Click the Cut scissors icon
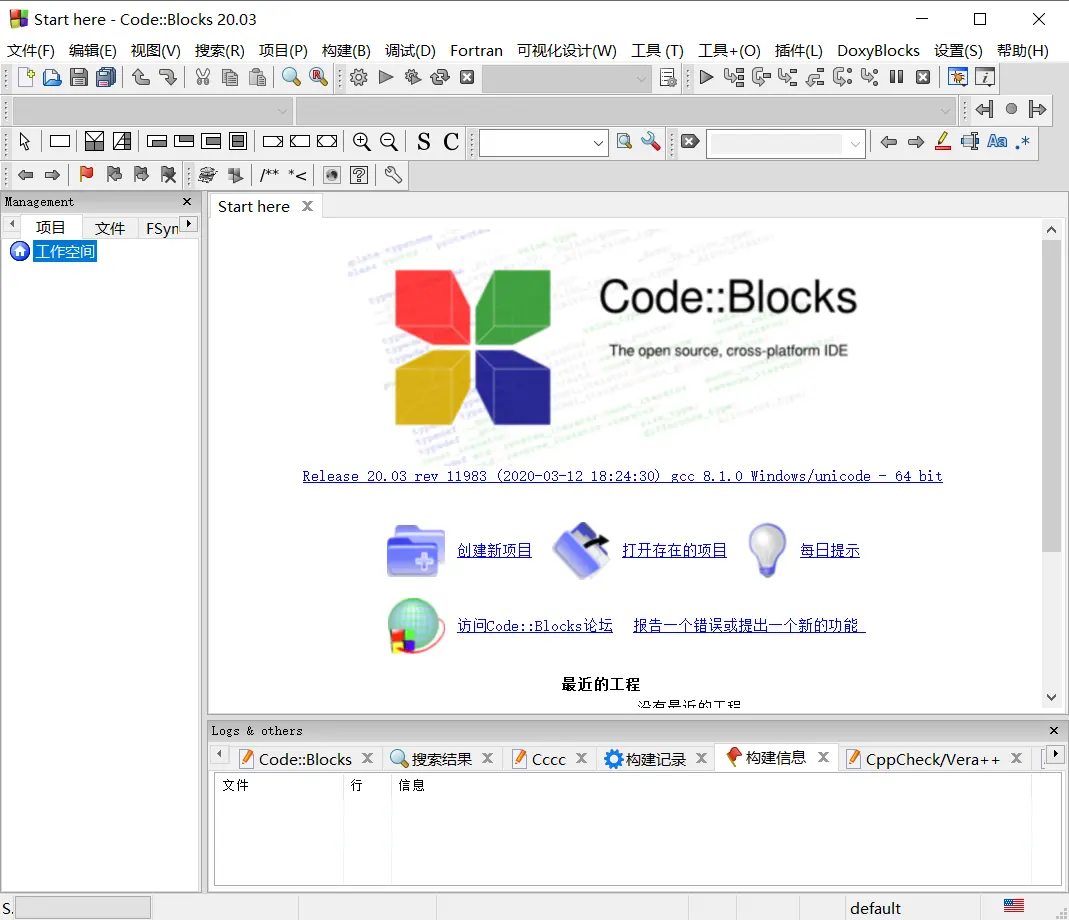Image resolution: width=1069 pixels, height=920 pixels. coord(202,77)
